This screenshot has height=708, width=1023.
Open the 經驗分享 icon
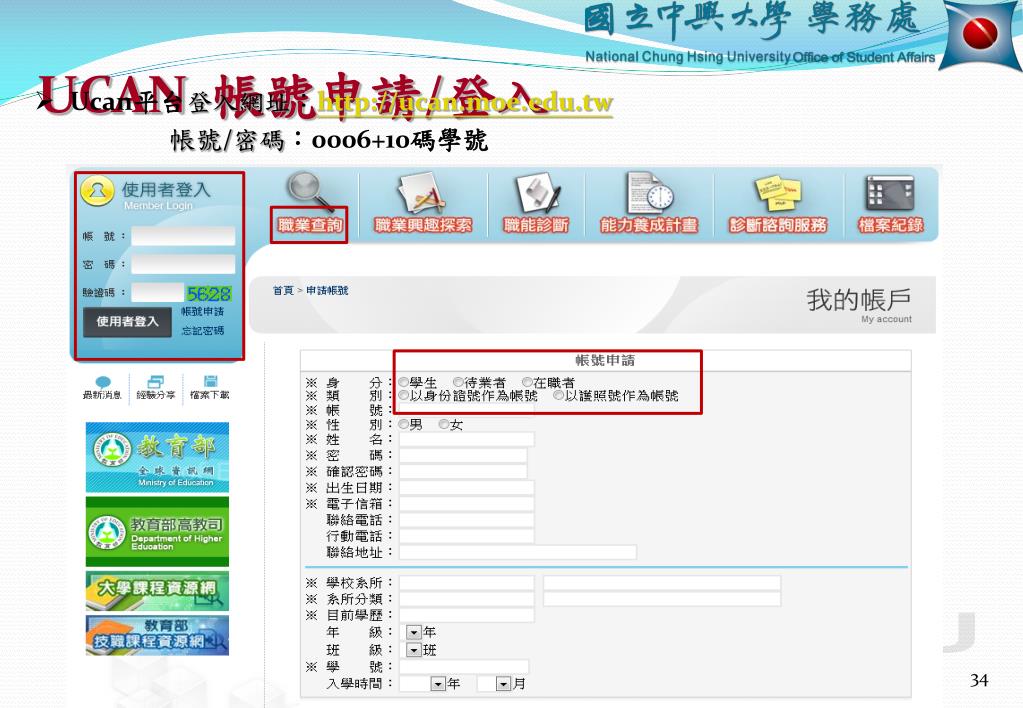click(x=156, y=382)
